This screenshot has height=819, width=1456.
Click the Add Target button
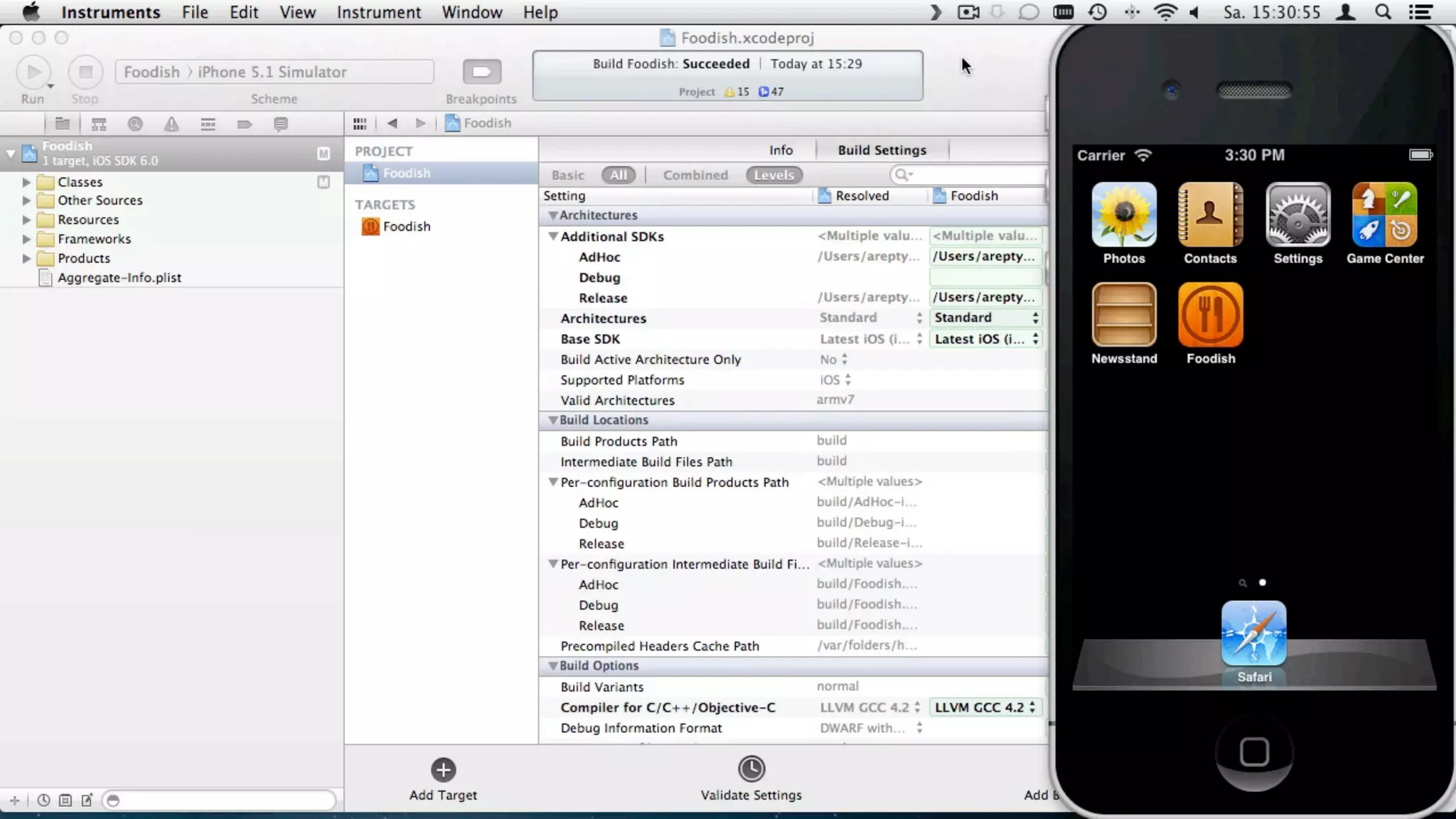[443, 770]
